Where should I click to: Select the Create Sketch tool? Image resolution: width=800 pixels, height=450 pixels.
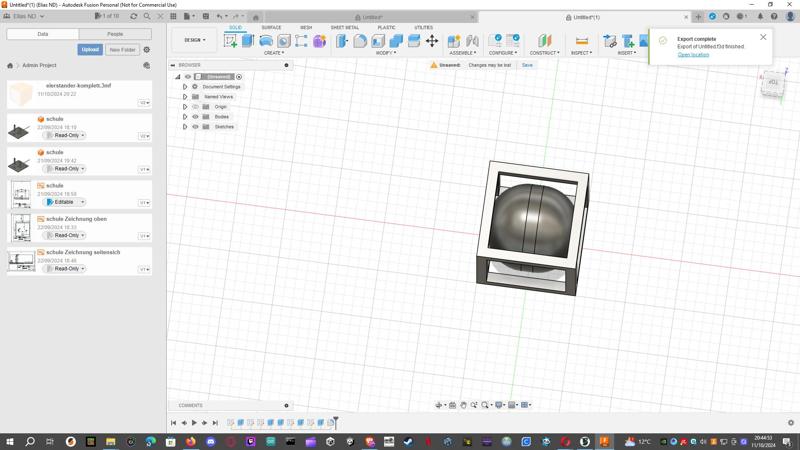click(x=231, y=41)
